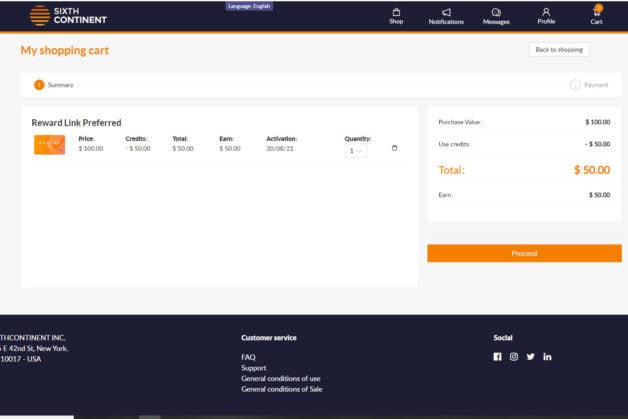Open General conditions of use

(x=281, y=379)
